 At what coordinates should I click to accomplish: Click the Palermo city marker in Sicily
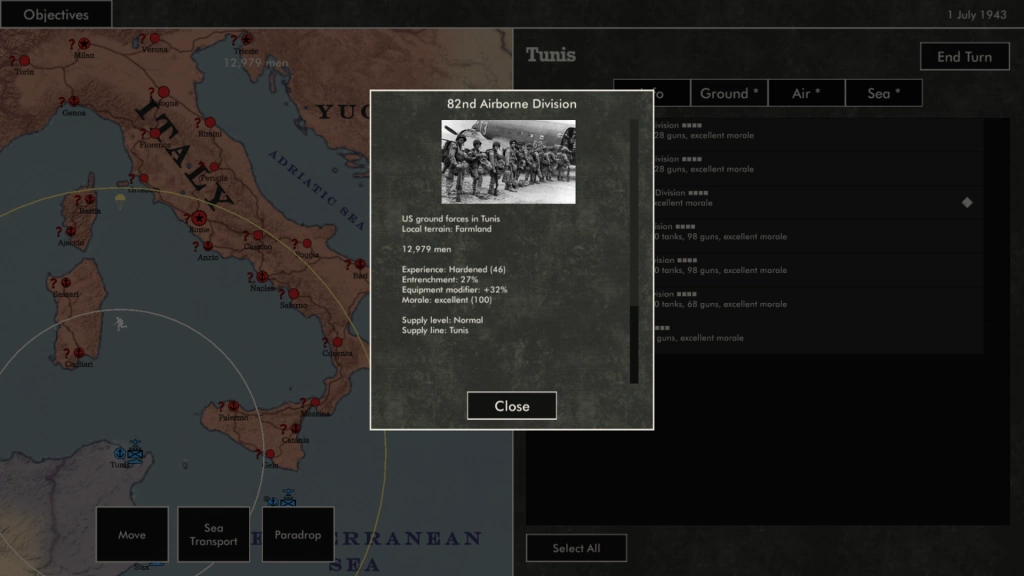(233, 406)
